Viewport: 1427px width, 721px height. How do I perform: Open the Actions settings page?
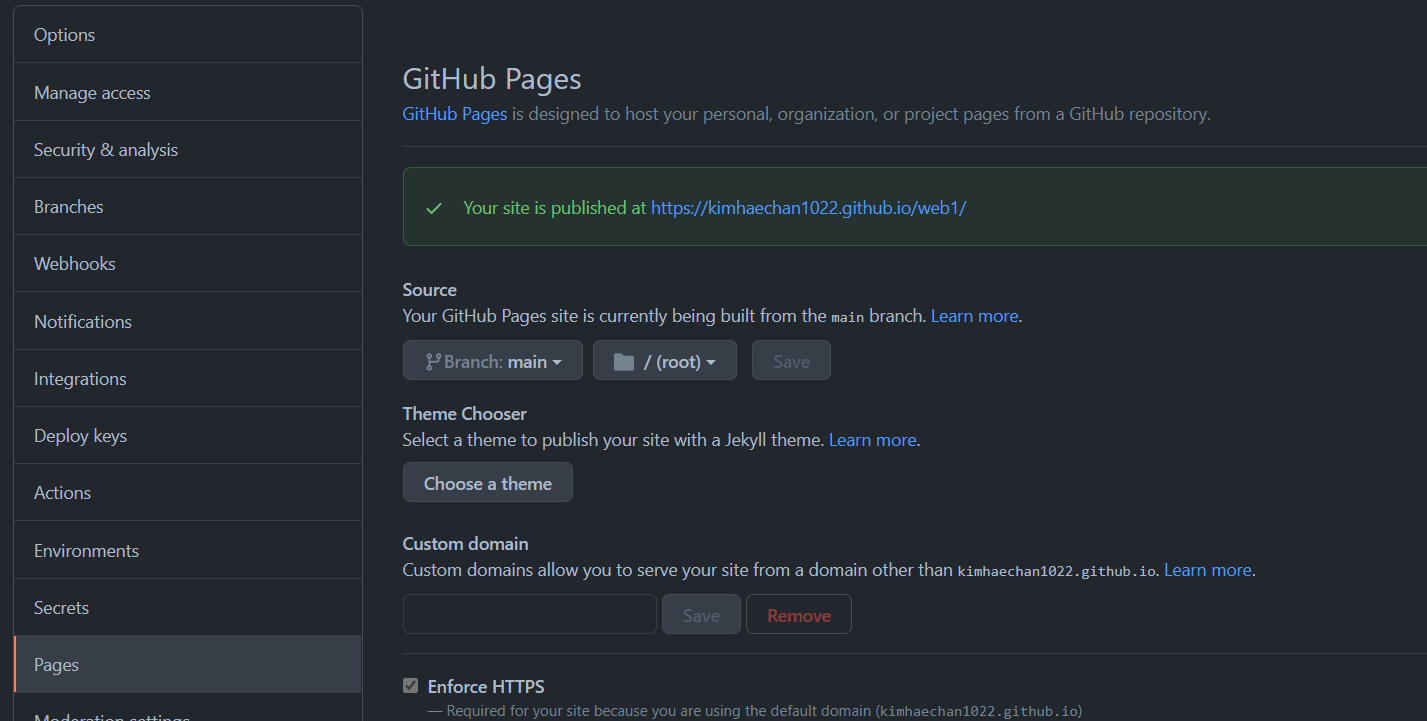[x=187, y=493]
